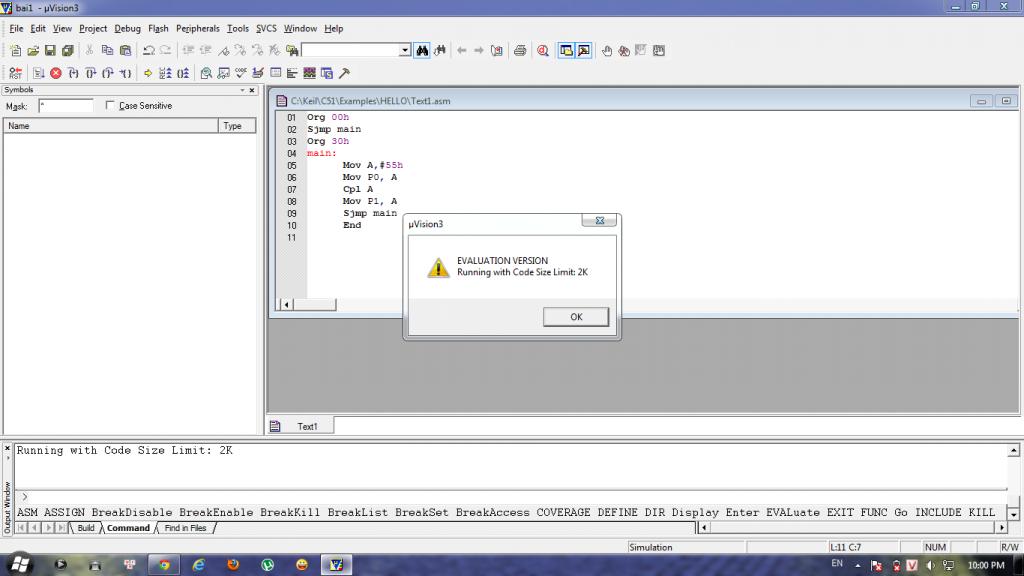This screenshot has height=576, width=1024.
Task: Select the Find in Files tab
Action: coord(186,528)
